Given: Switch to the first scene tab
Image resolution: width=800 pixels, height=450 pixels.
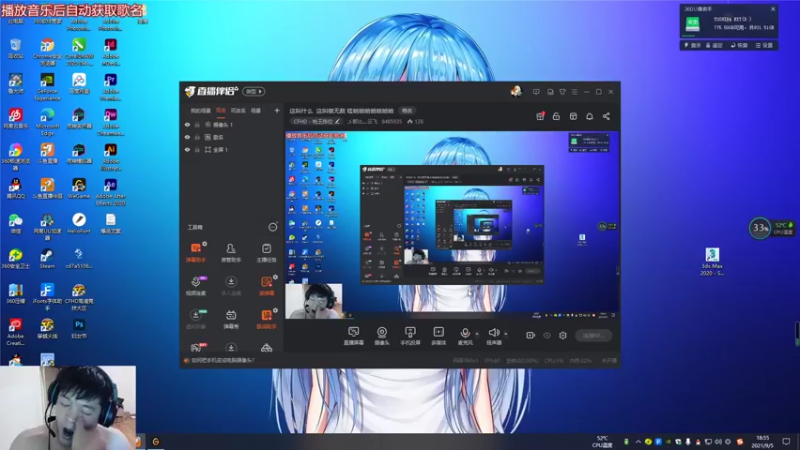Looking at the screenshot, I should tap(201, 110).
